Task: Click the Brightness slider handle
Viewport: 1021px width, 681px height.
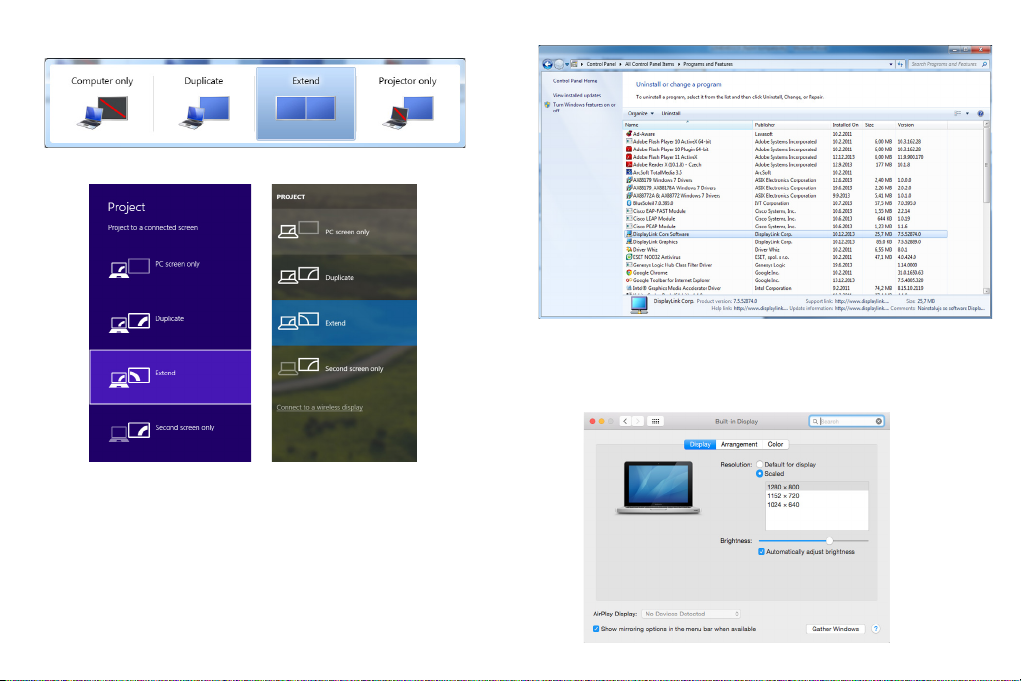Action: [x=830, y=540]
